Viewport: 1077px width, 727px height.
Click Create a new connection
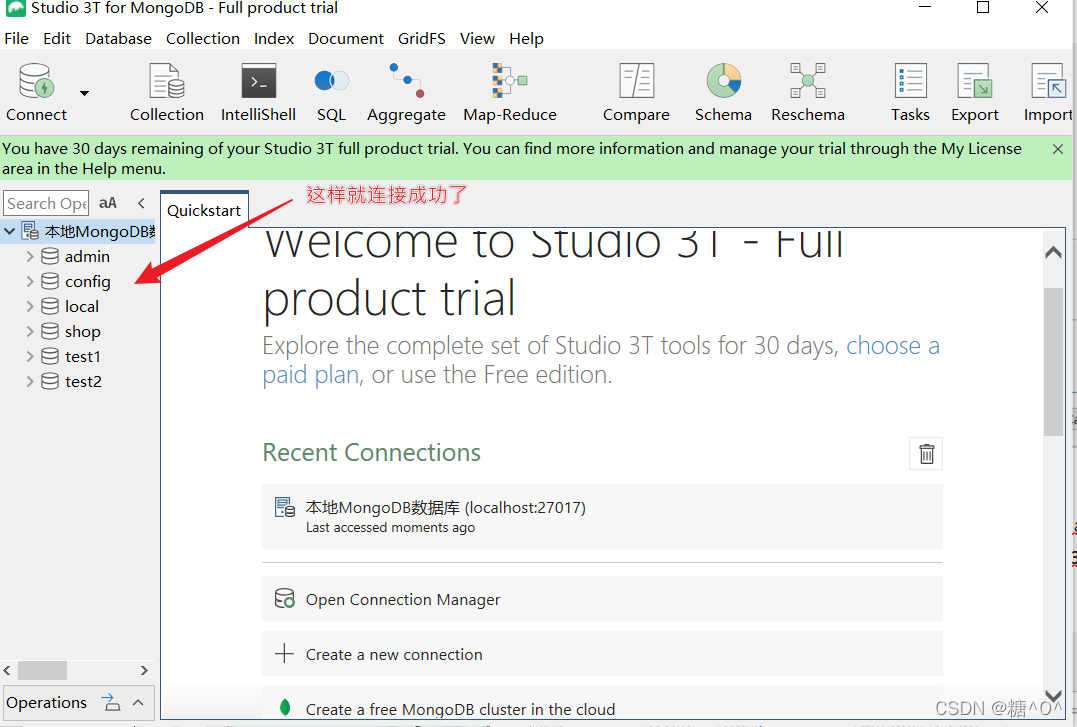tap(394, 654)
